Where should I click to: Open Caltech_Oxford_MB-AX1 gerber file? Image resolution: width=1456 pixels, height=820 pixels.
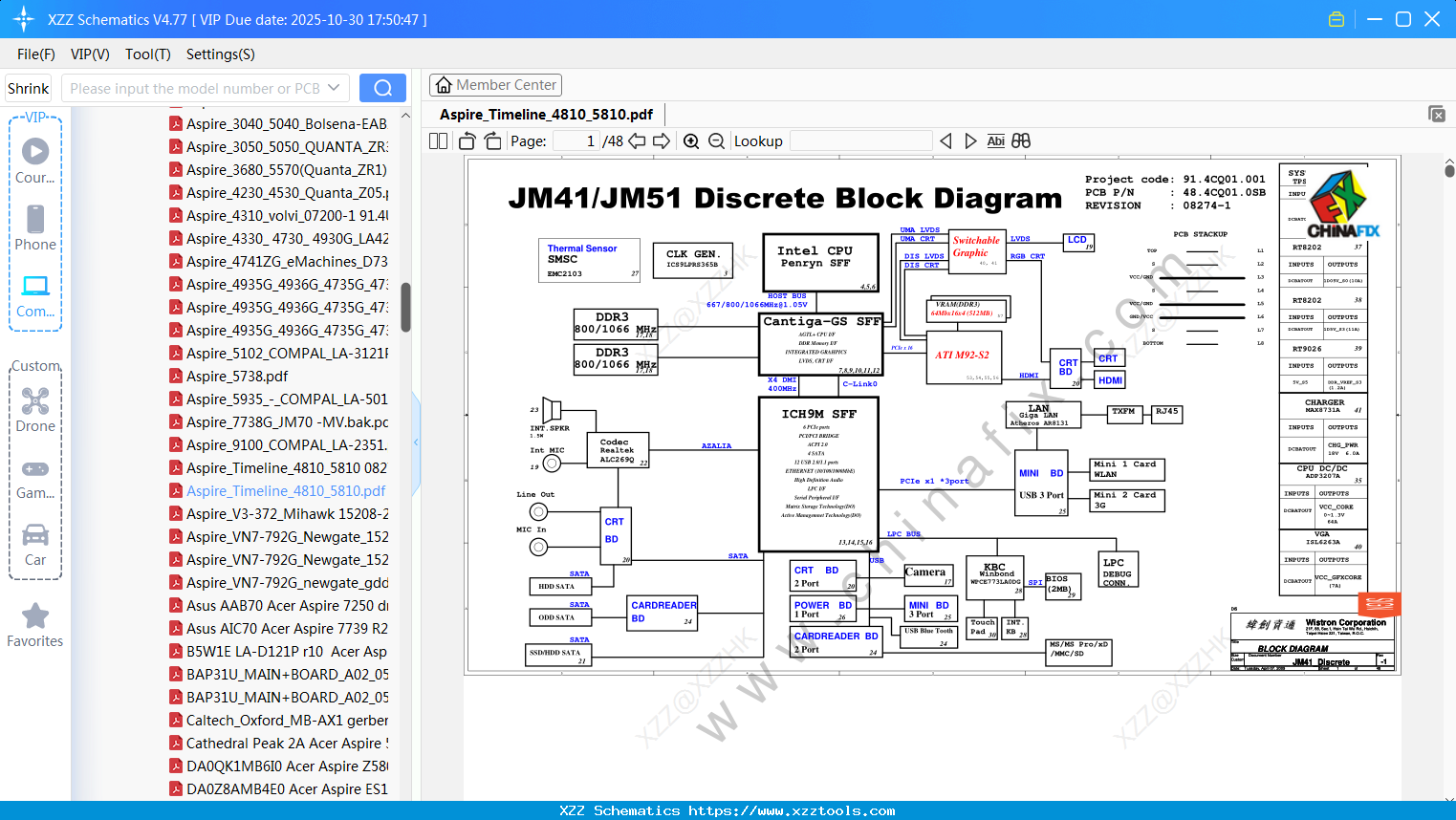287,720
